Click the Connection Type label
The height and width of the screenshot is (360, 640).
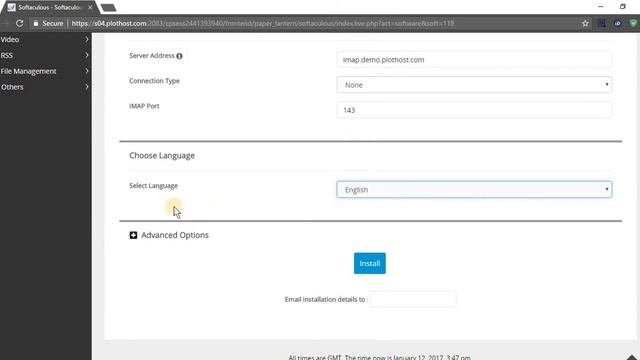click(154, 81)
